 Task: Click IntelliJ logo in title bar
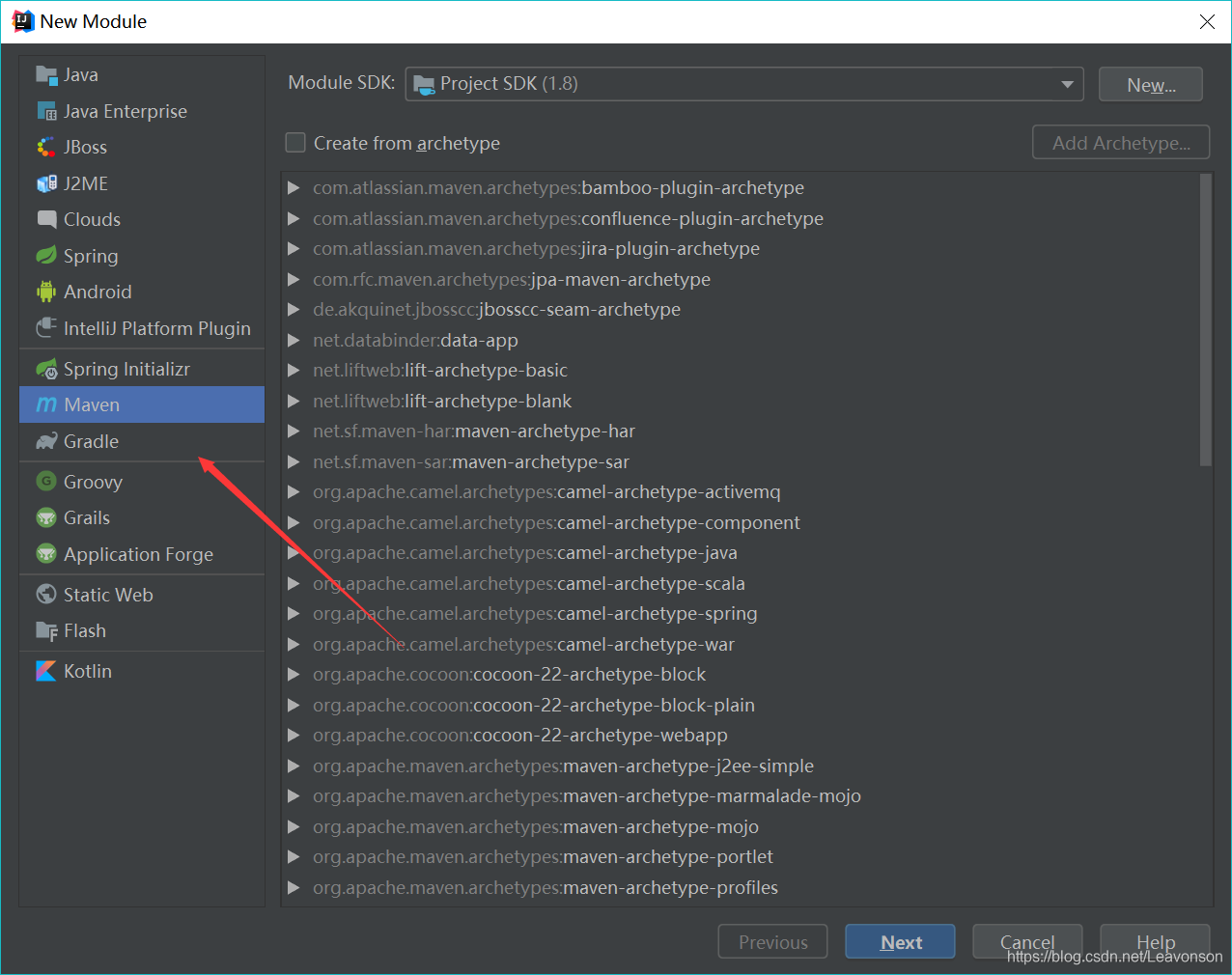tap(22, 21)
